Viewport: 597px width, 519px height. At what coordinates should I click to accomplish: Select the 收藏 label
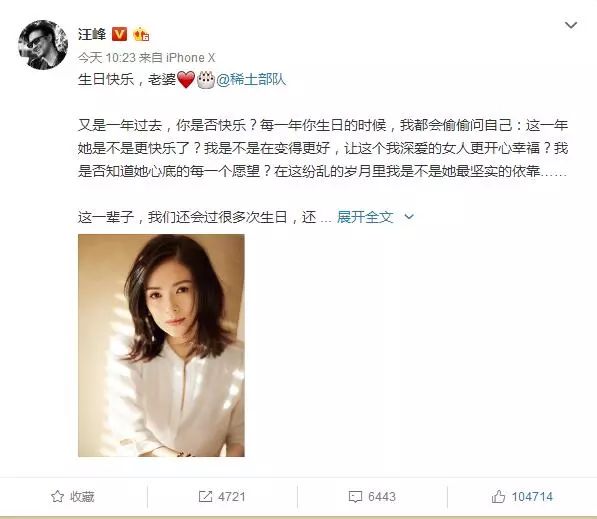[x=82, y=497]
